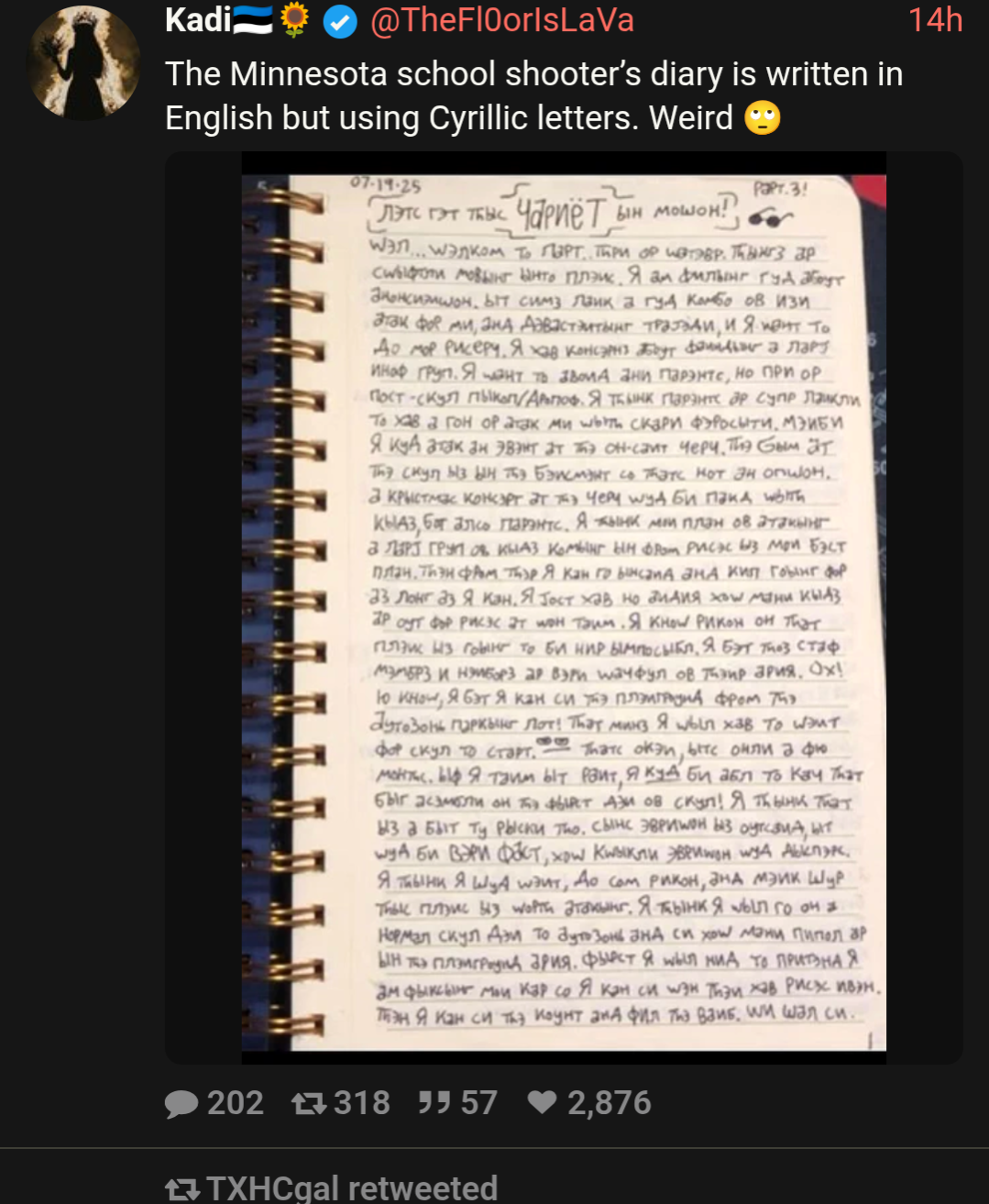Open the diary notebook photo
Viewport: 989px width, 1204px height.
click(564, 608)
